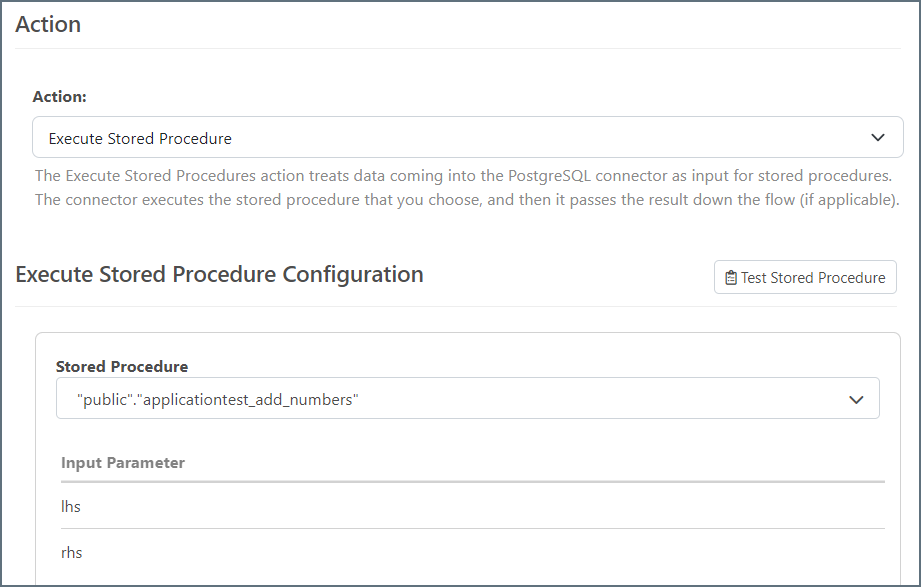Click the clipboard icon on Test Stored Procedure
The height and width of the screenshot is (587, 921).
[x=731, y=278]
